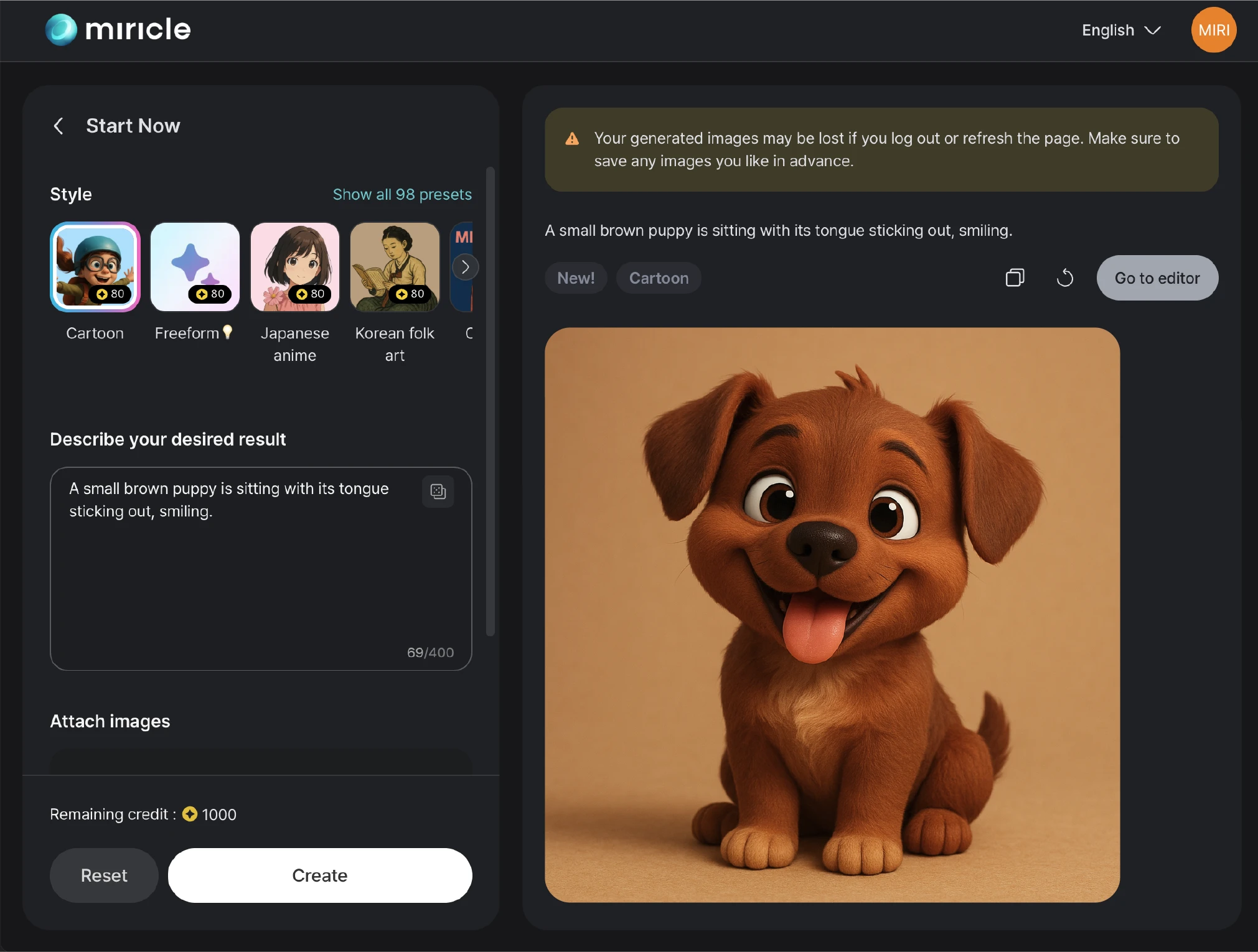Go back using the back arrow near Start Now
This screenshot has height=952, width=1258.
[x=59, y=126]
